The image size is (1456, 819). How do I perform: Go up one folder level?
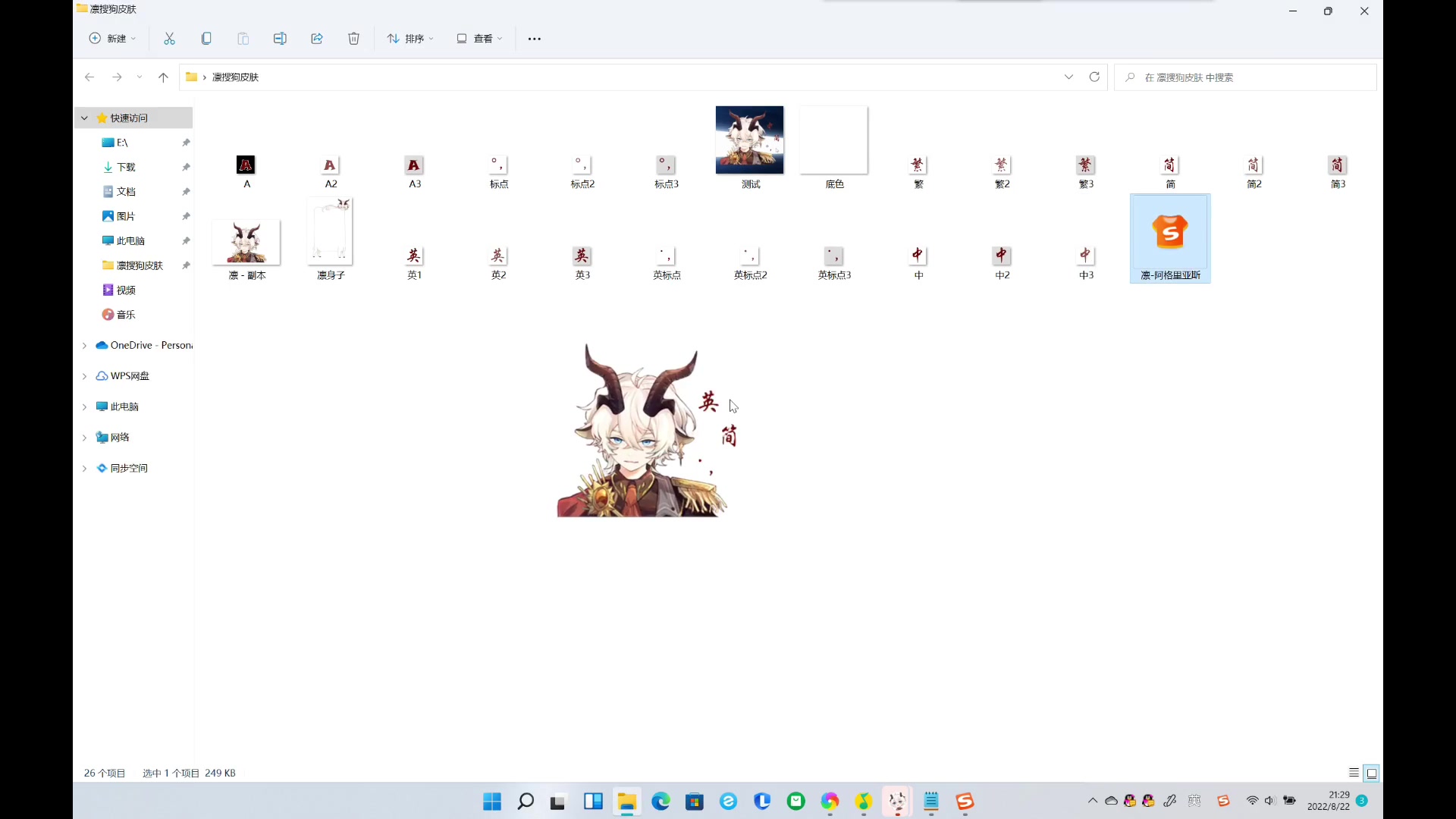point(163,77)
